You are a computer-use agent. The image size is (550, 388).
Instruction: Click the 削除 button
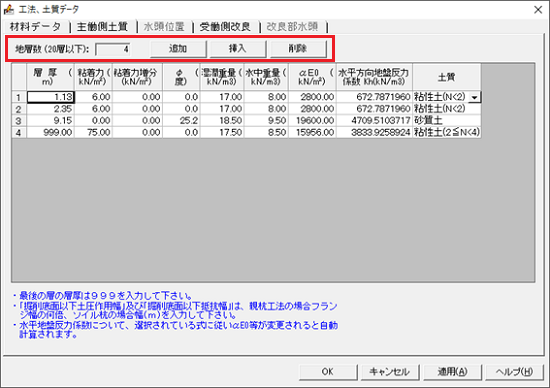(x=298, y=49)
